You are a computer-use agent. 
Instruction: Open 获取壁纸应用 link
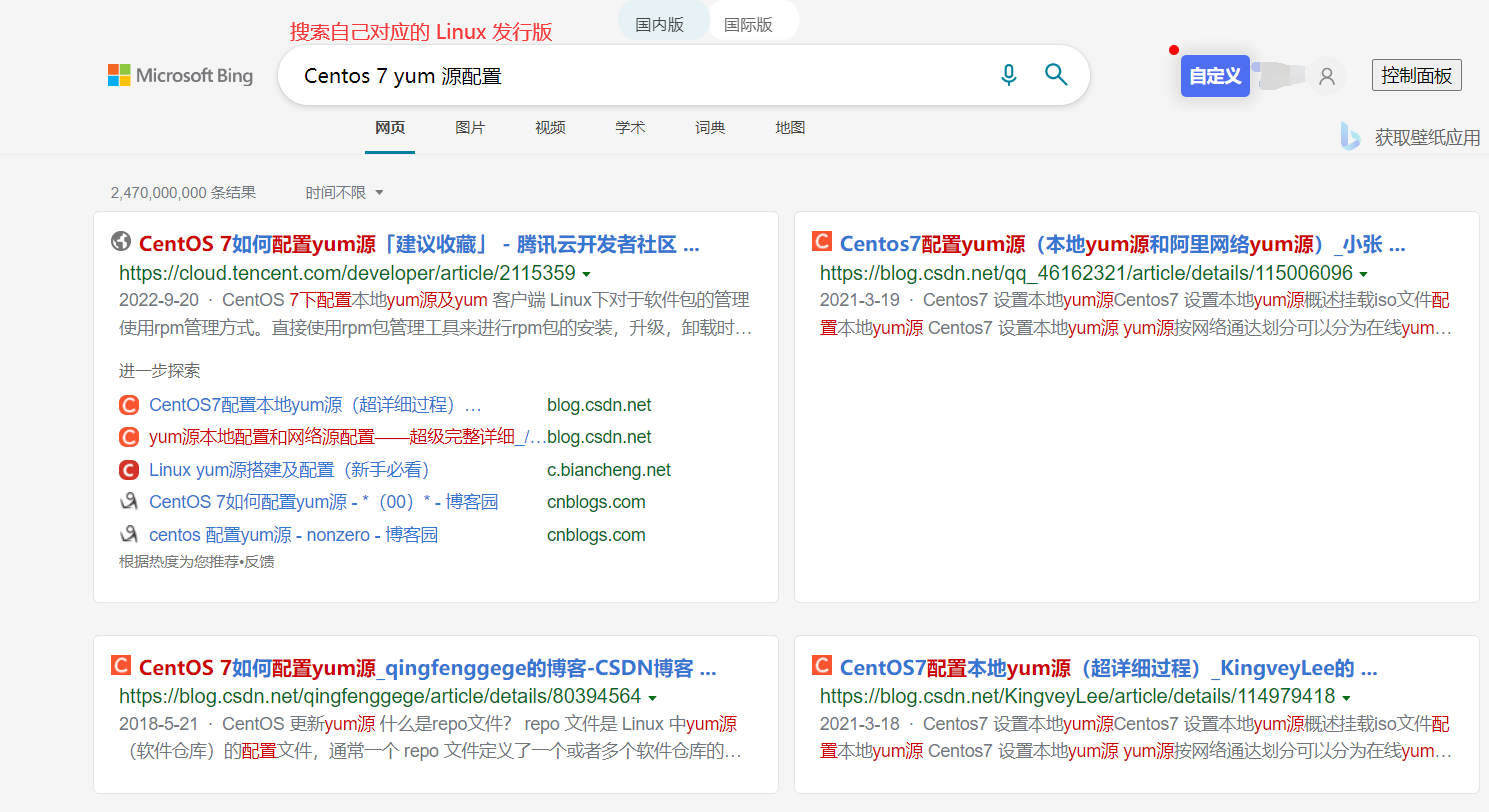[1427, 138]
